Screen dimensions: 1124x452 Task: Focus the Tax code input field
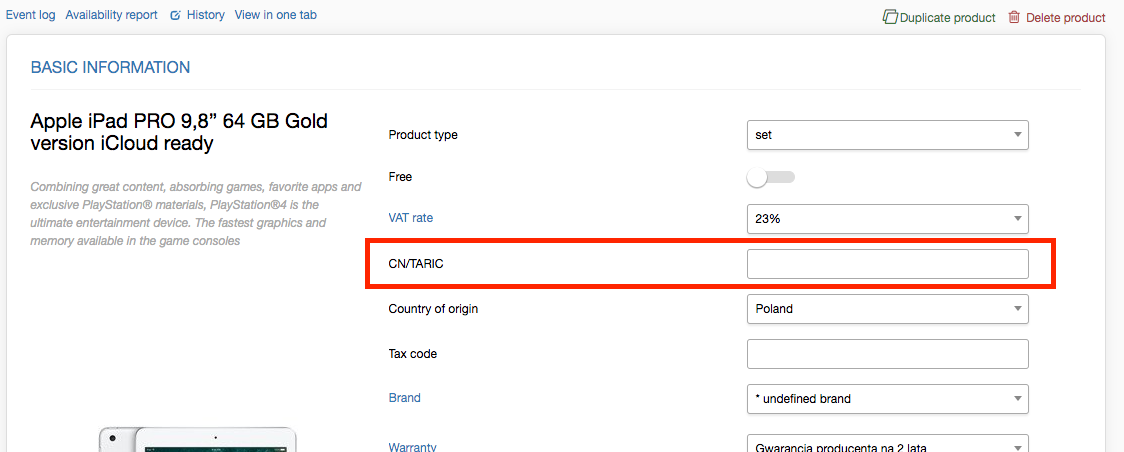pyautogui.click(x=887, y=354)
